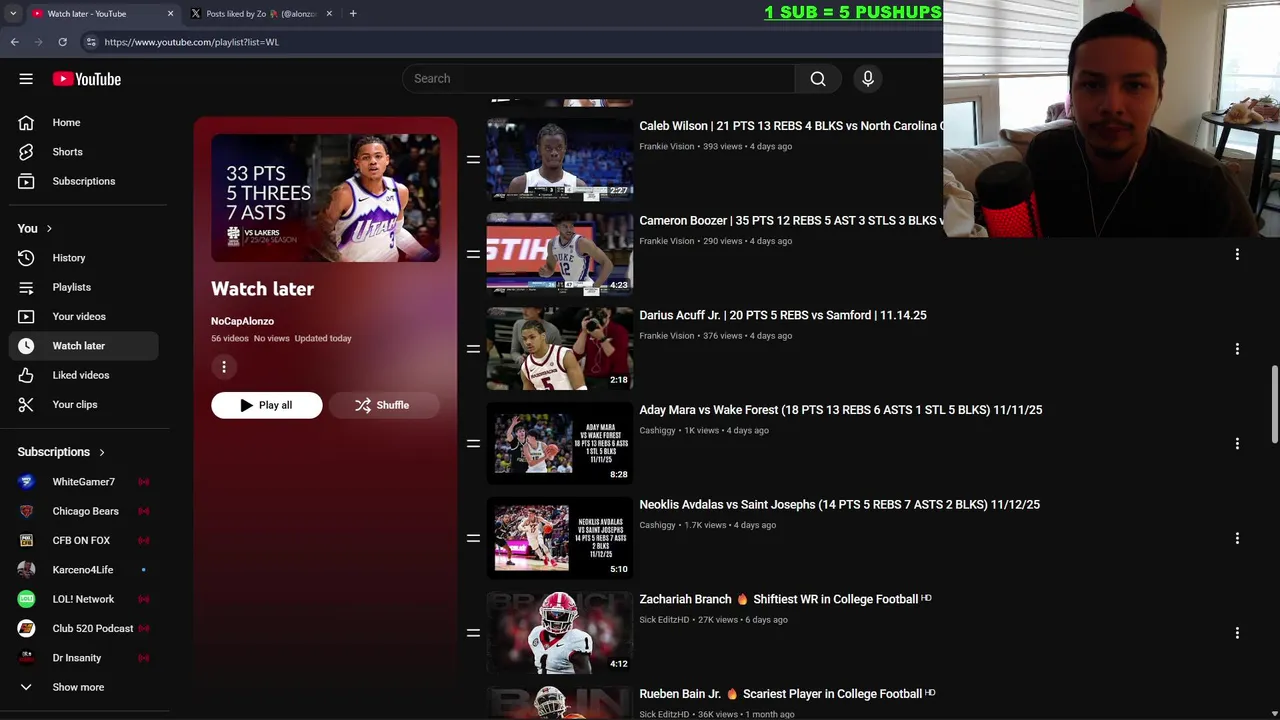Click the YouTube logo
The image size is (1280, 720).
click(x=87, y=79)
